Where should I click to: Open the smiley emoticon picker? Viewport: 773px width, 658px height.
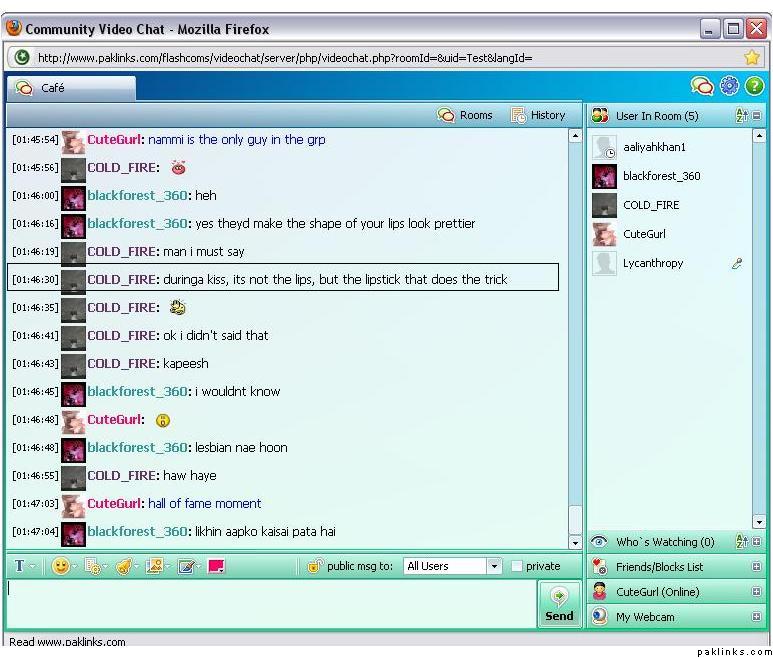point(61,566)
